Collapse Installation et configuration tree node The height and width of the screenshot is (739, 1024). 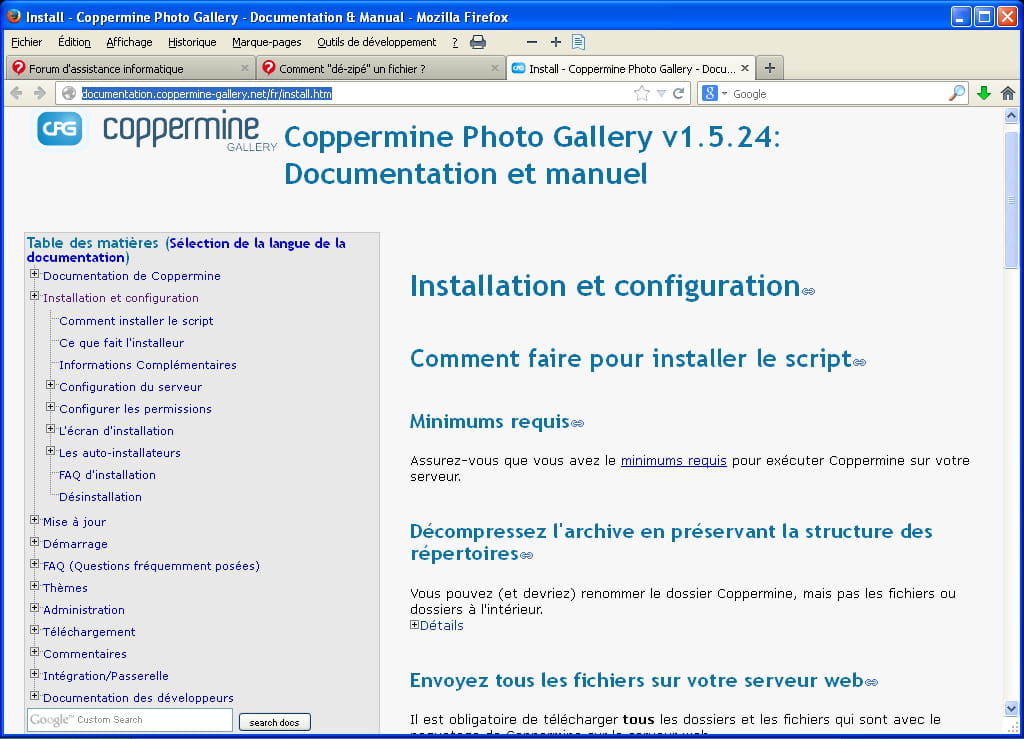pos(35,296)
